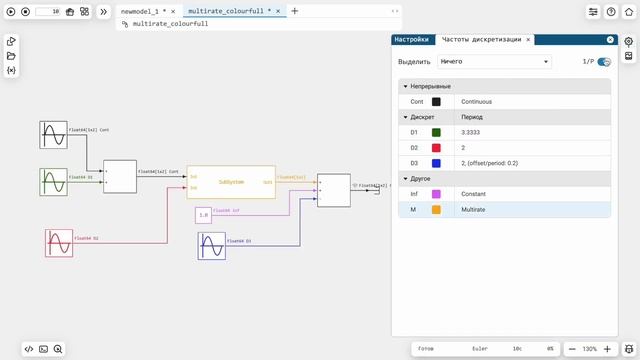Select the blue D3 sine wave block
The width and height of the screenshot is (640, 360).
[211, 246]
